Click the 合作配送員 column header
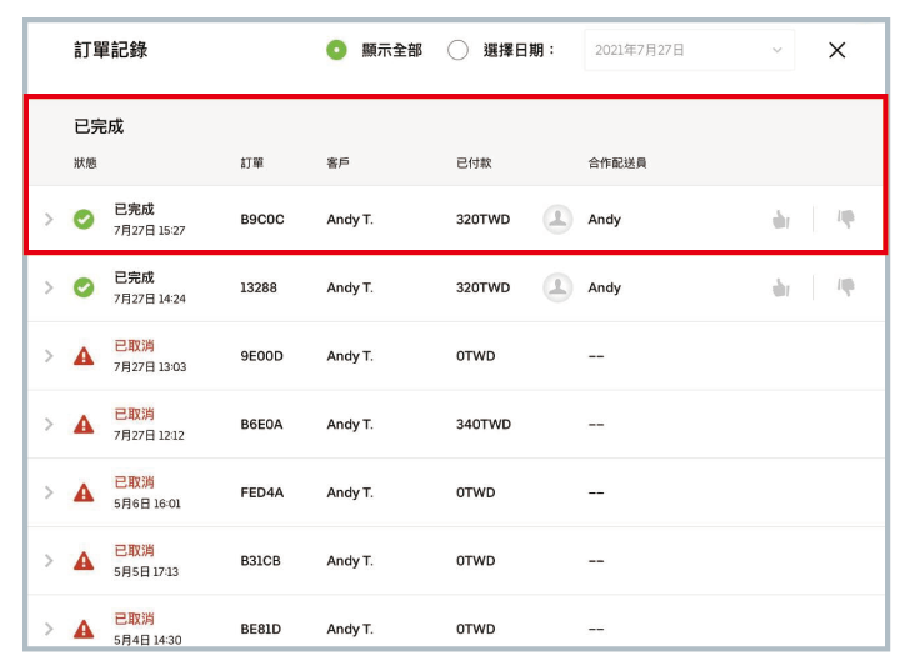 617,163
